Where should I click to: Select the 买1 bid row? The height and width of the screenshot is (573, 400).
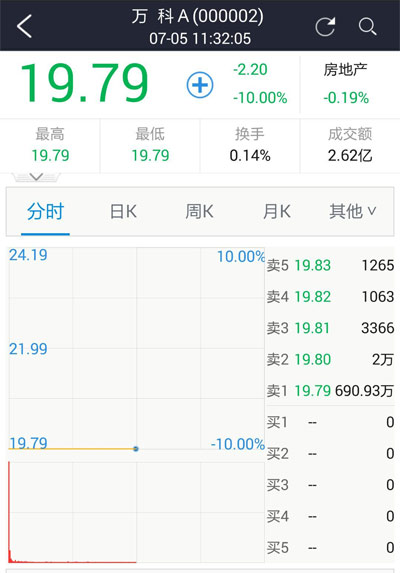330,422
